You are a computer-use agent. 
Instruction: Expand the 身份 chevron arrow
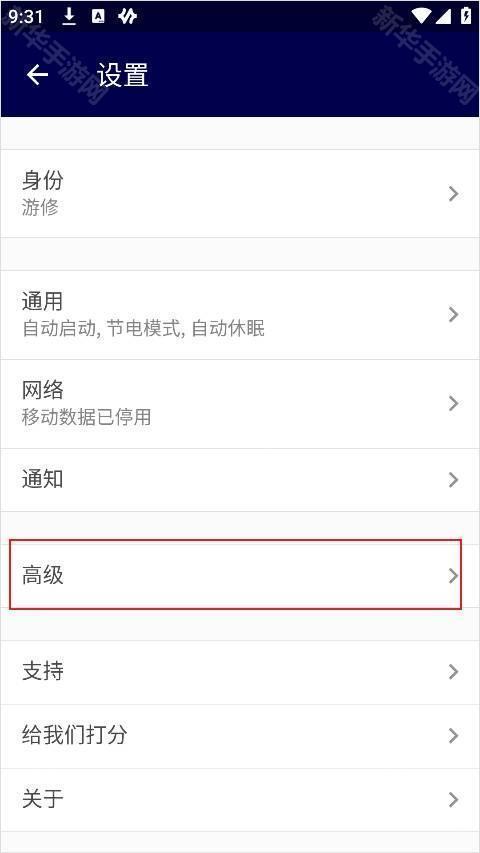[453, 194]
